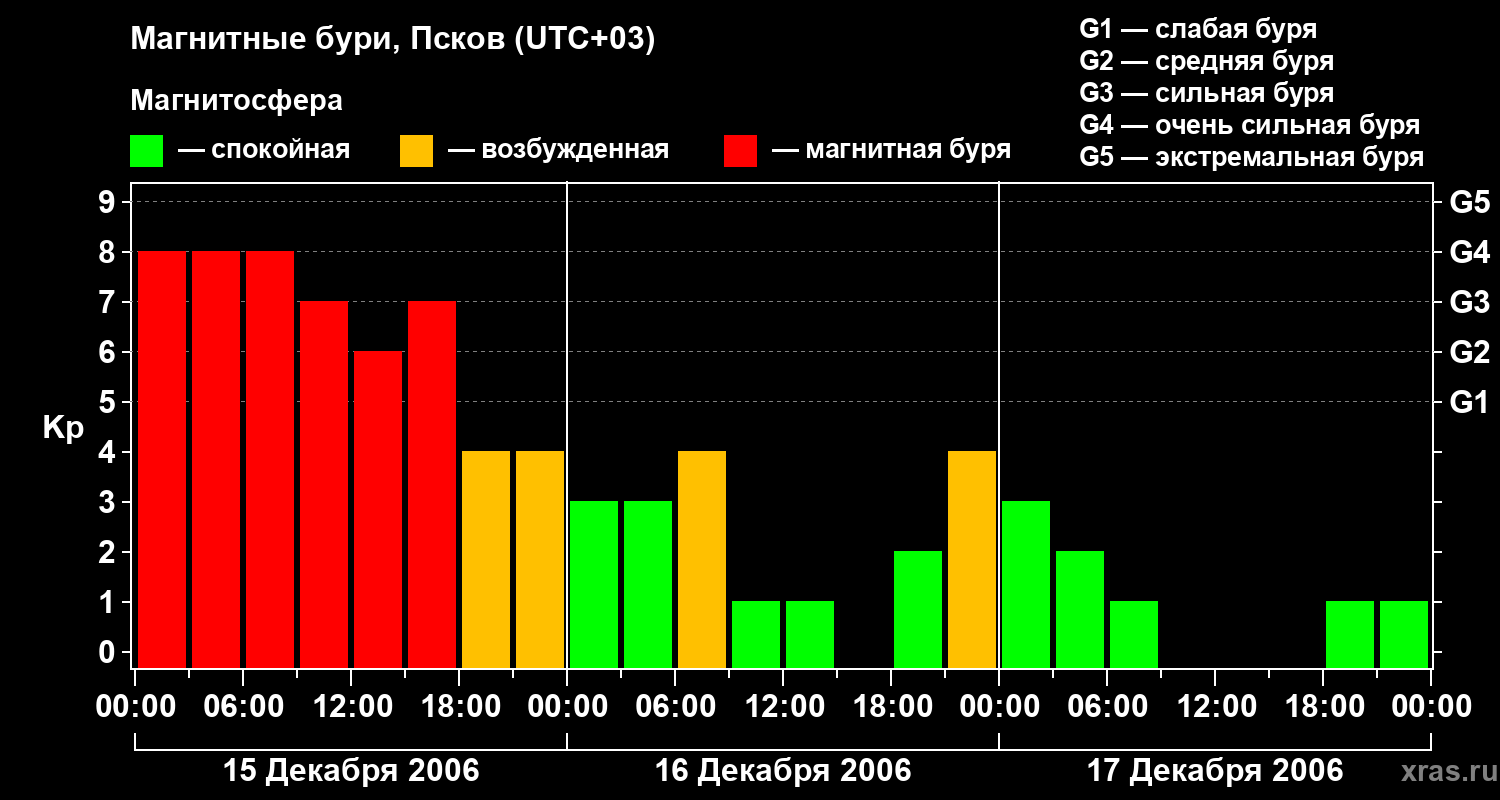Click the red 'магнитная буря' legend swatch
Image resolution: width=1500 pixels, height=800 pixels.
741,151
